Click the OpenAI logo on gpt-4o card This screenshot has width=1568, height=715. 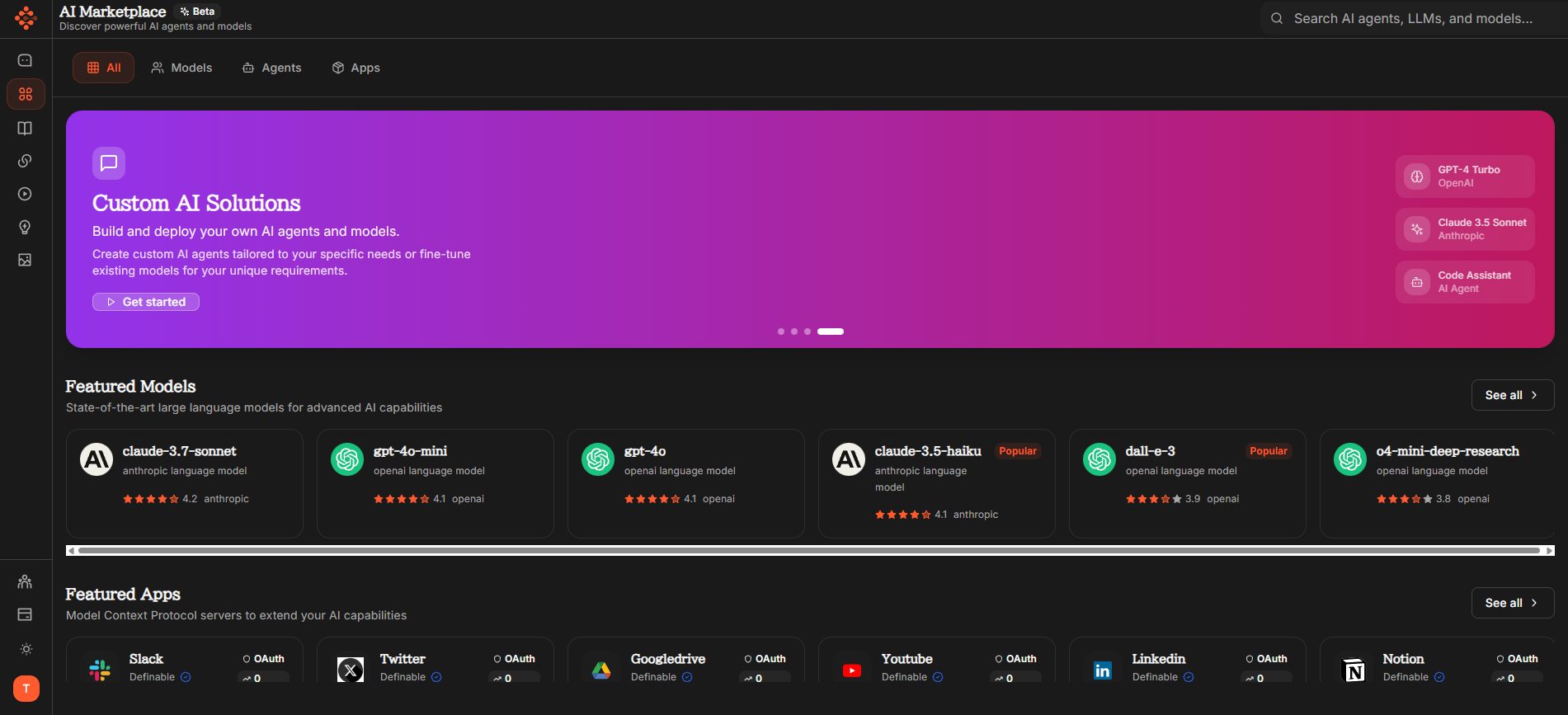point(598,459)
